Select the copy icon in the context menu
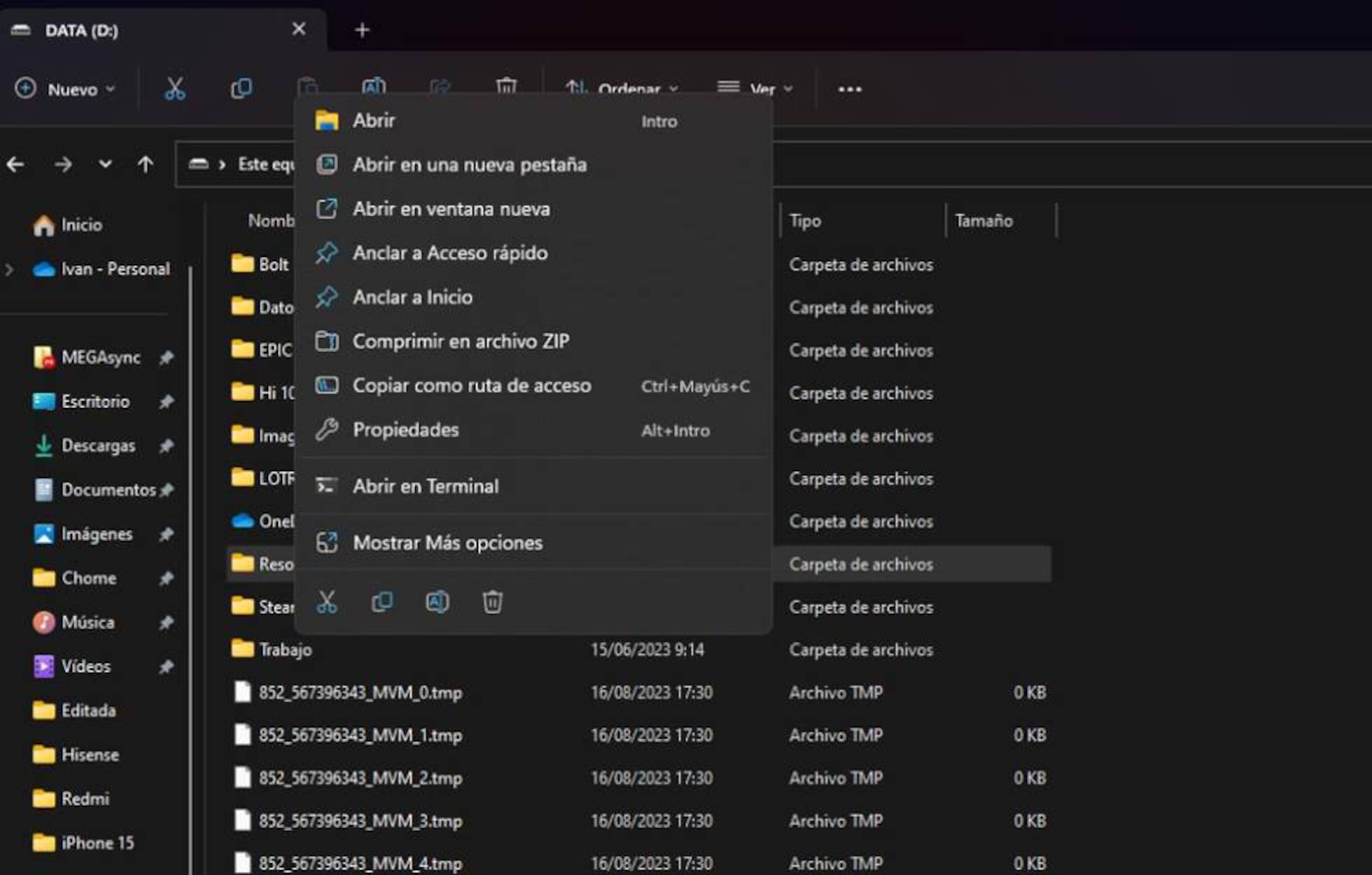Viewport: 1372px width, 875px height. pos(382,601)
